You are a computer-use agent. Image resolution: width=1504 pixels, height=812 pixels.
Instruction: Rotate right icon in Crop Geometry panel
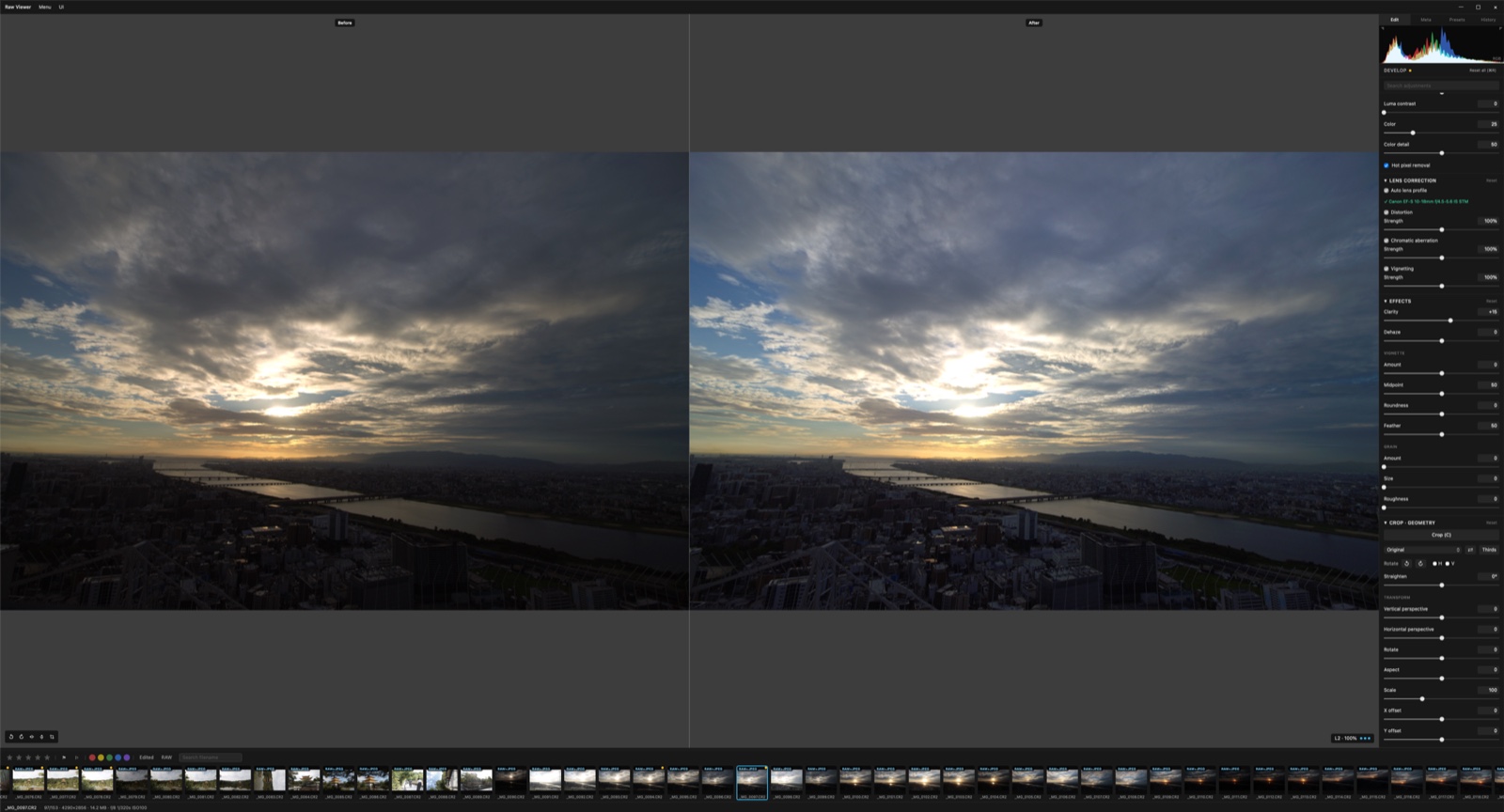click(1420, 564)
